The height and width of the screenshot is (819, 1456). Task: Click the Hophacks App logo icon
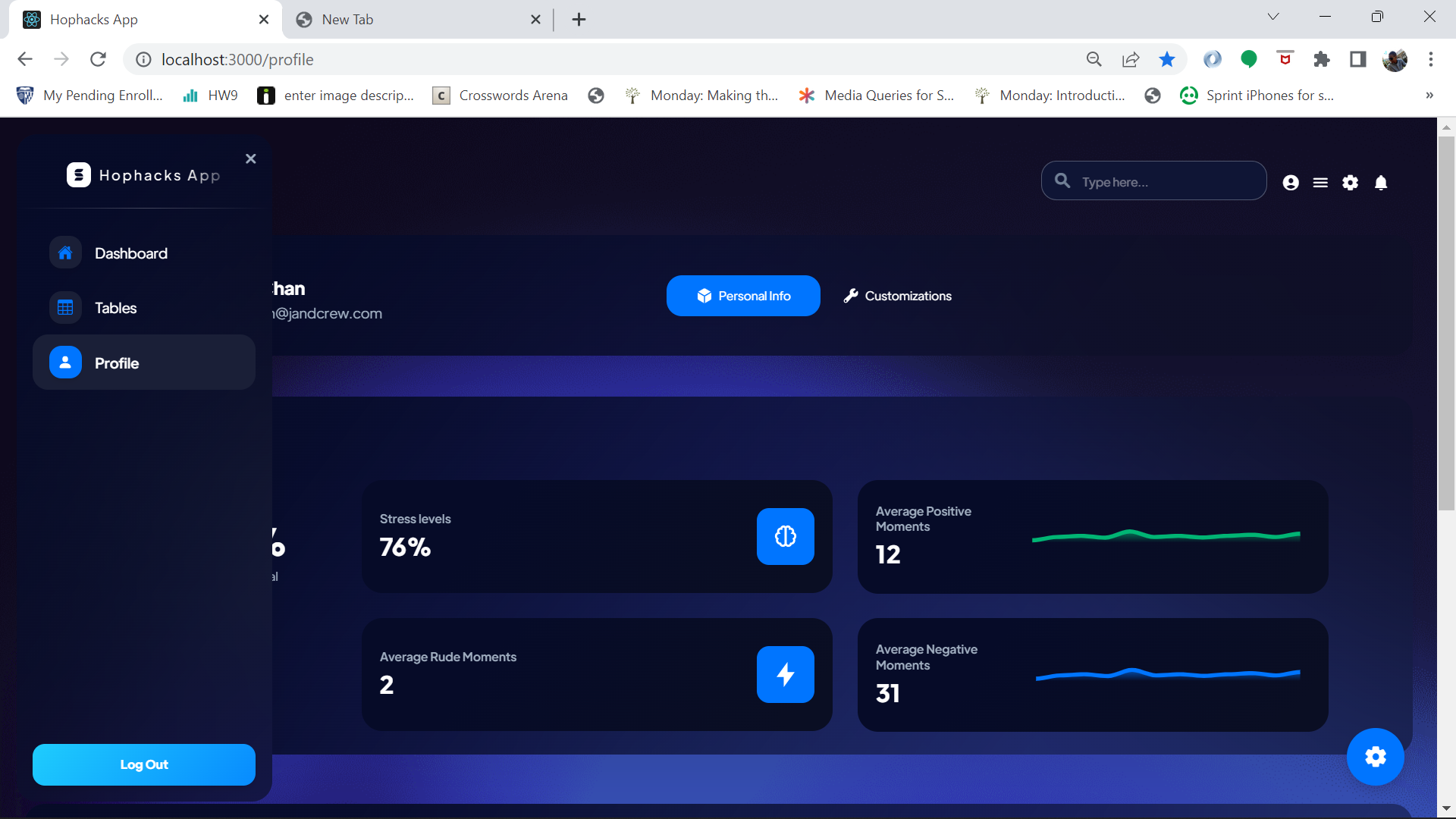click(x=79, y=175)
